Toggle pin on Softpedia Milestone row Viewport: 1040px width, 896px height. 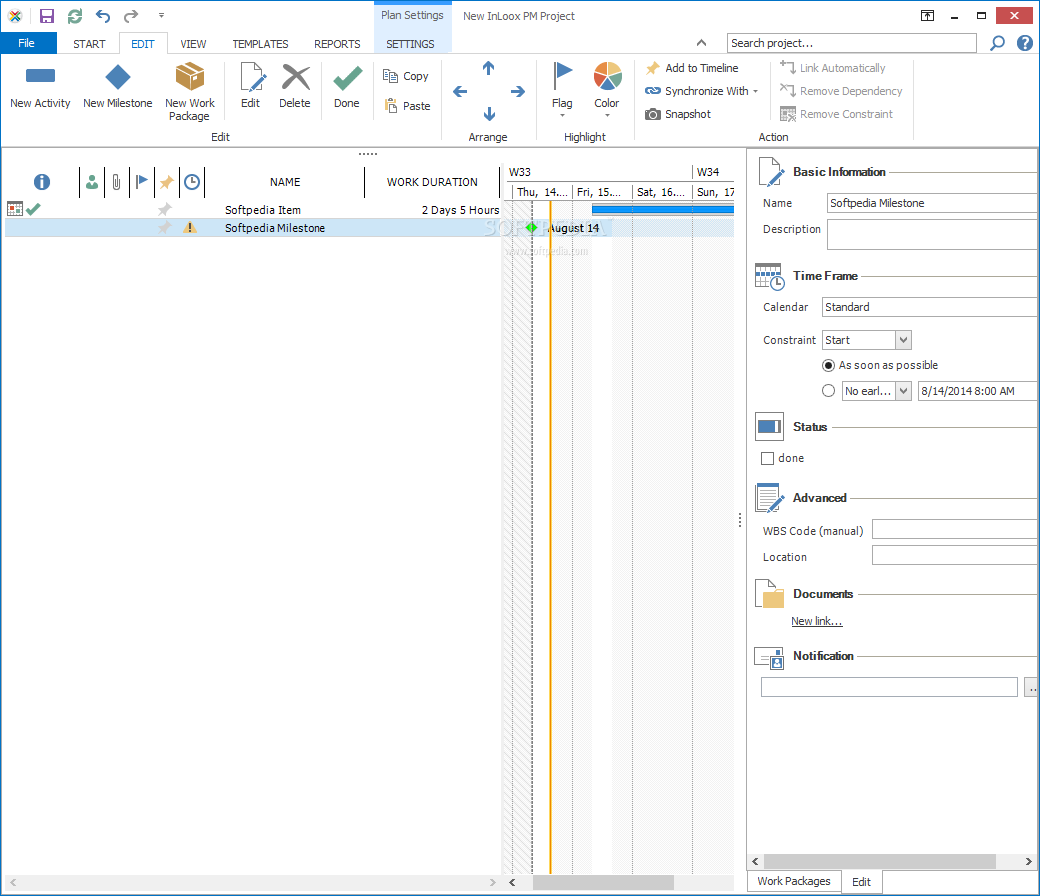[x=164, y=227]
